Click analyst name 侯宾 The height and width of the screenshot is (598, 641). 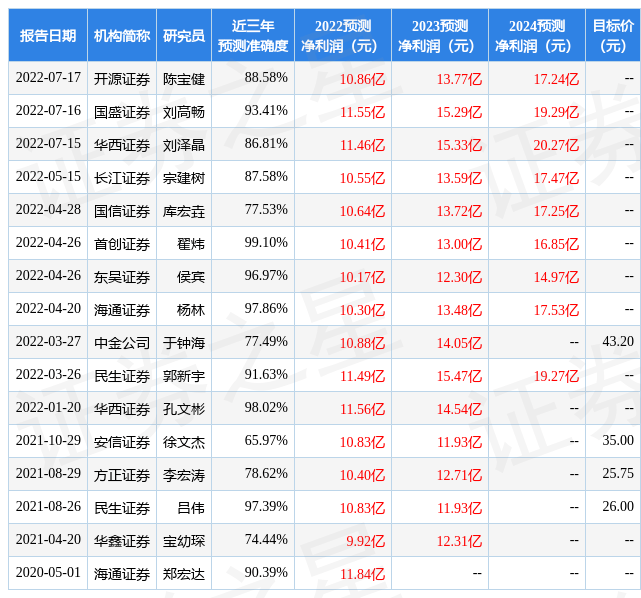191,278
